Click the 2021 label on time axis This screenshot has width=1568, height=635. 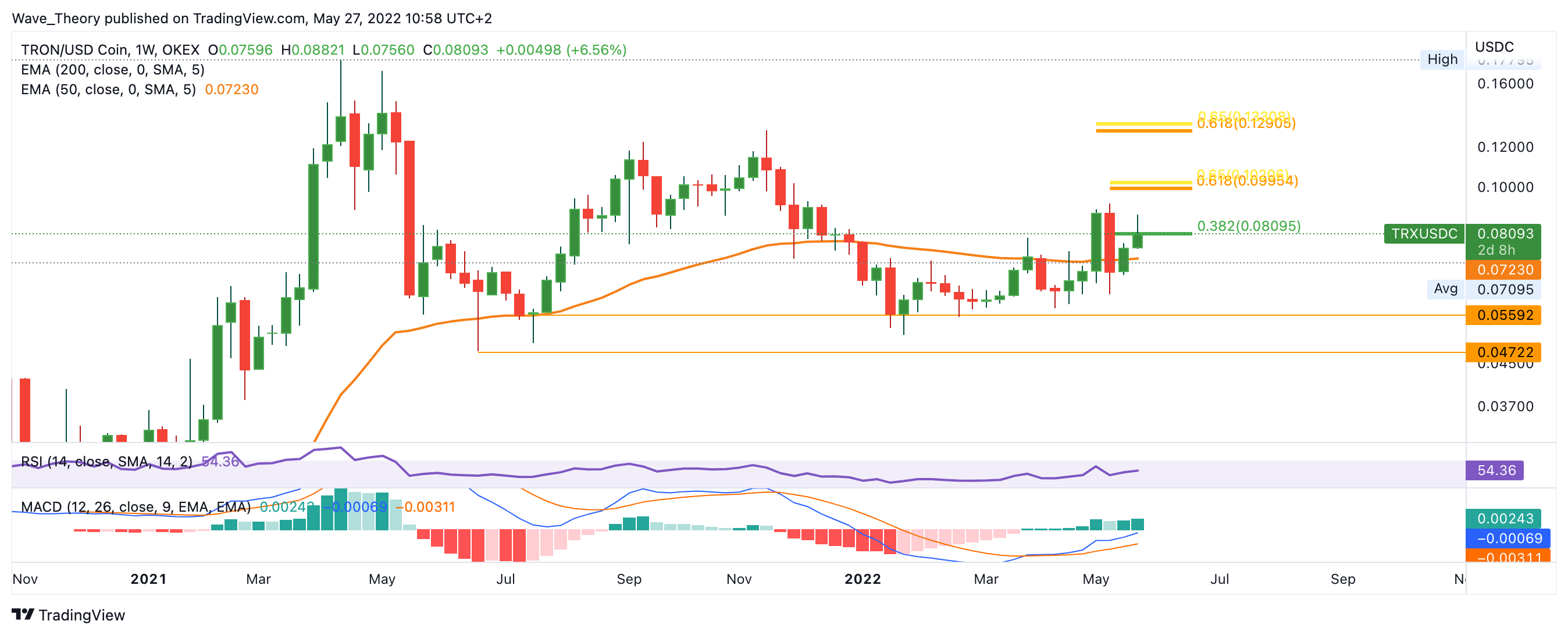pyautogui.click(x=148, y=579)
